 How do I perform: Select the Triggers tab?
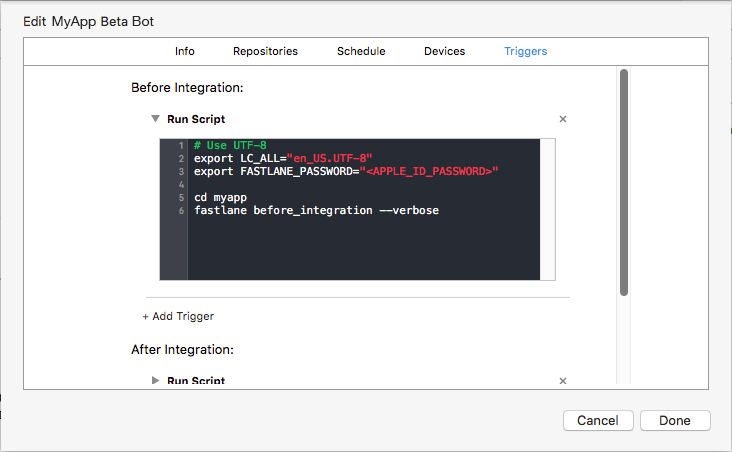525,51
